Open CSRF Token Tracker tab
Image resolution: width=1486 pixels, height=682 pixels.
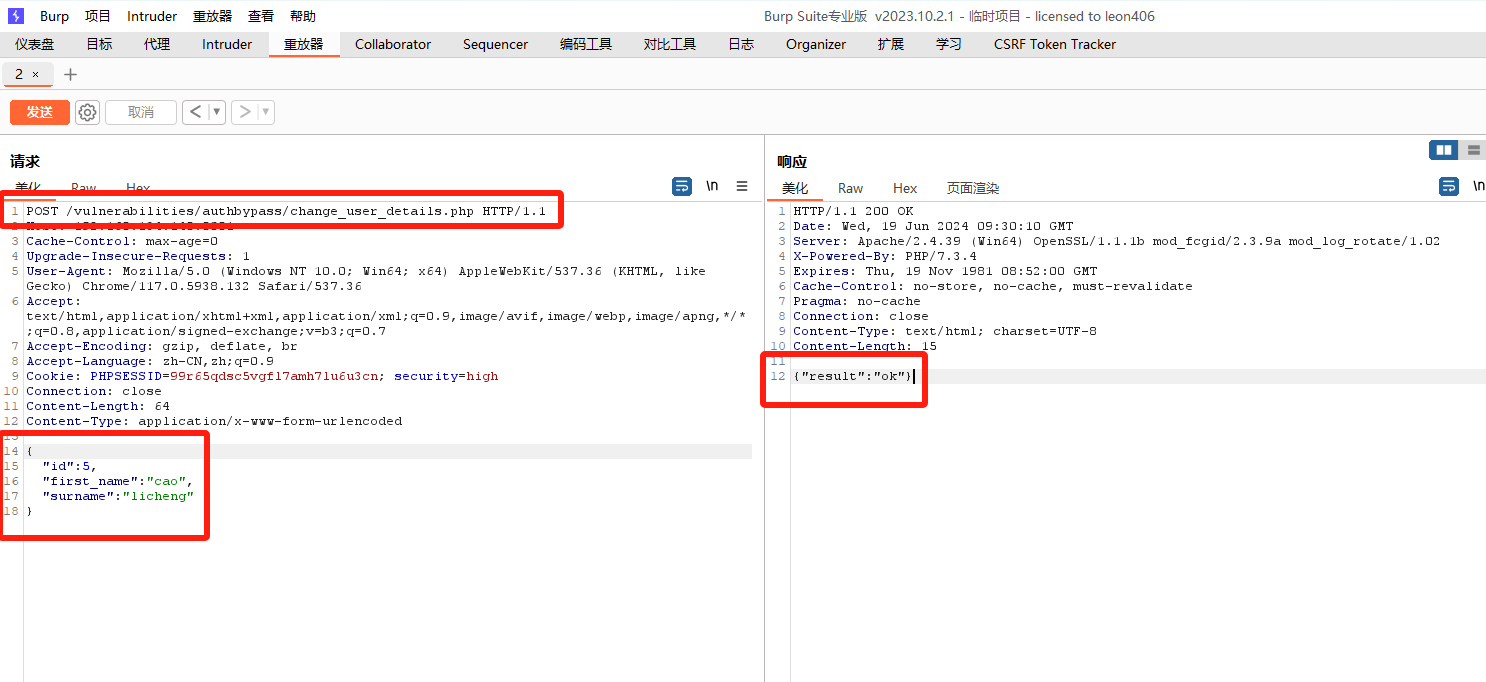pos(1055,44)
